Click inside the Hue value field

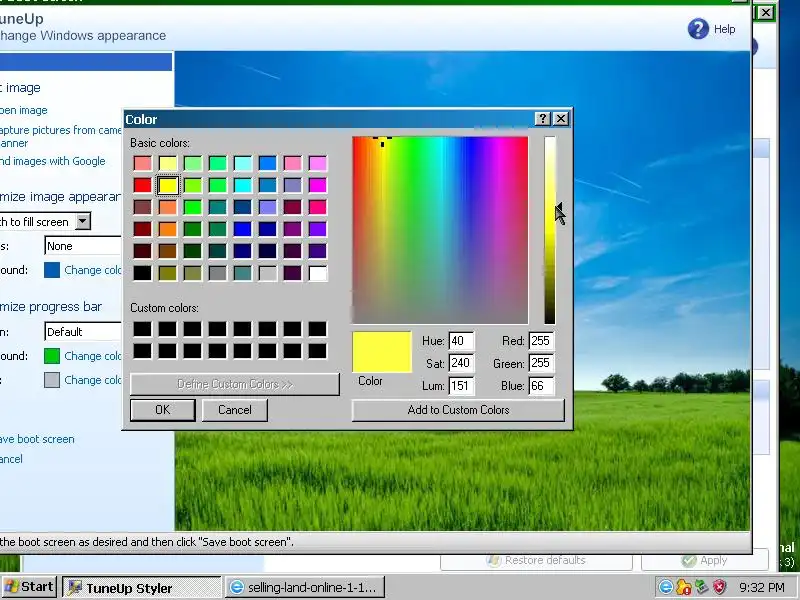click(461, 341)
